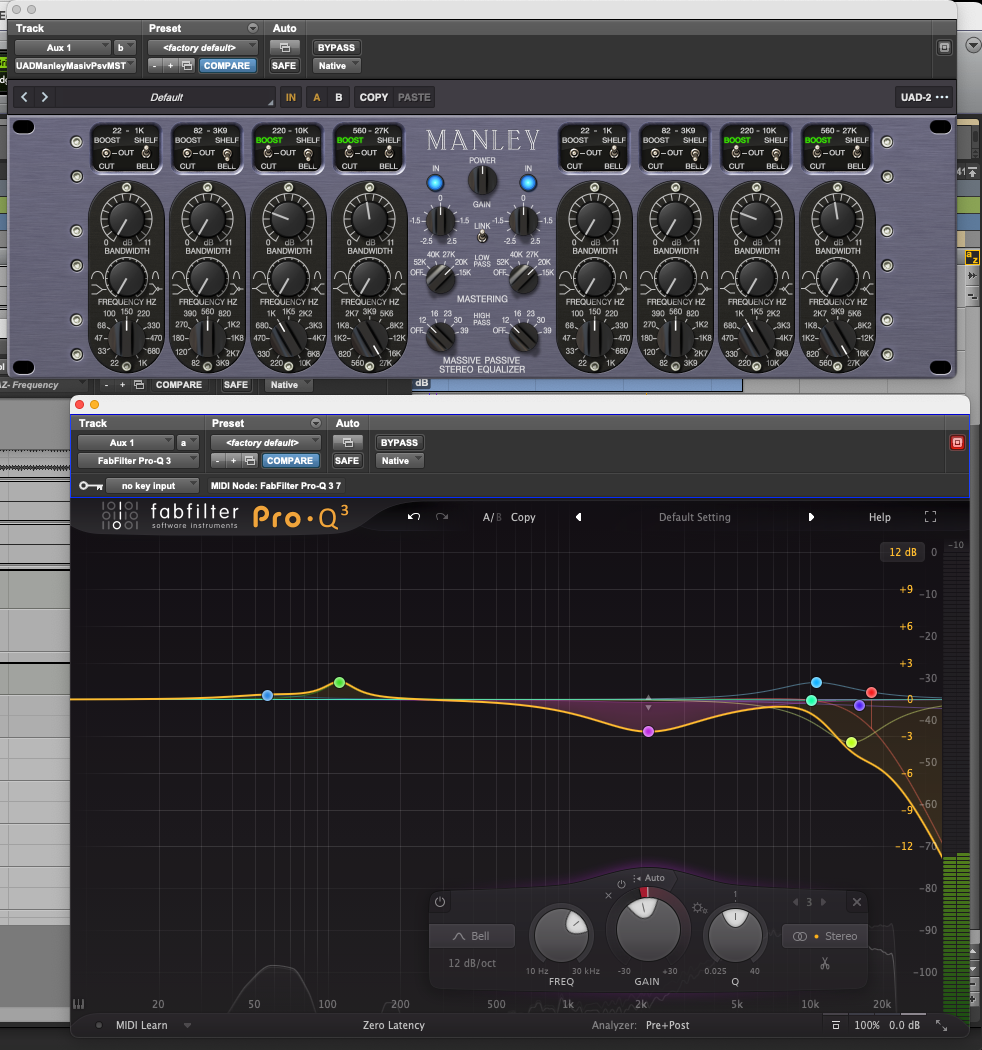Screen dimensions: 982x1050
Task: Open Manley automation enable icon under Auto
Action: click(285, 48)
